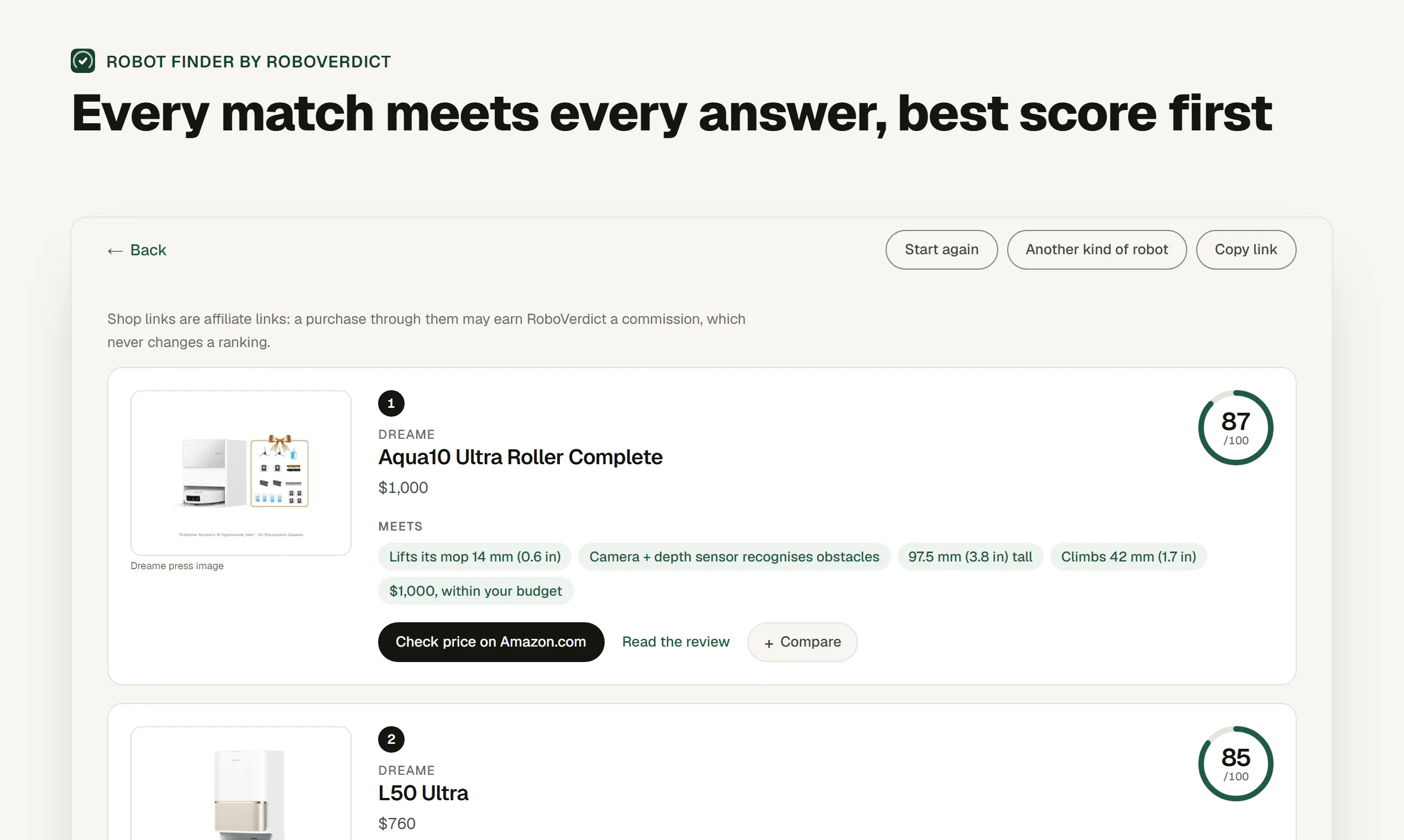Go back using the Back arrow link
This screenshot has width=1404, height=840.
137,250
